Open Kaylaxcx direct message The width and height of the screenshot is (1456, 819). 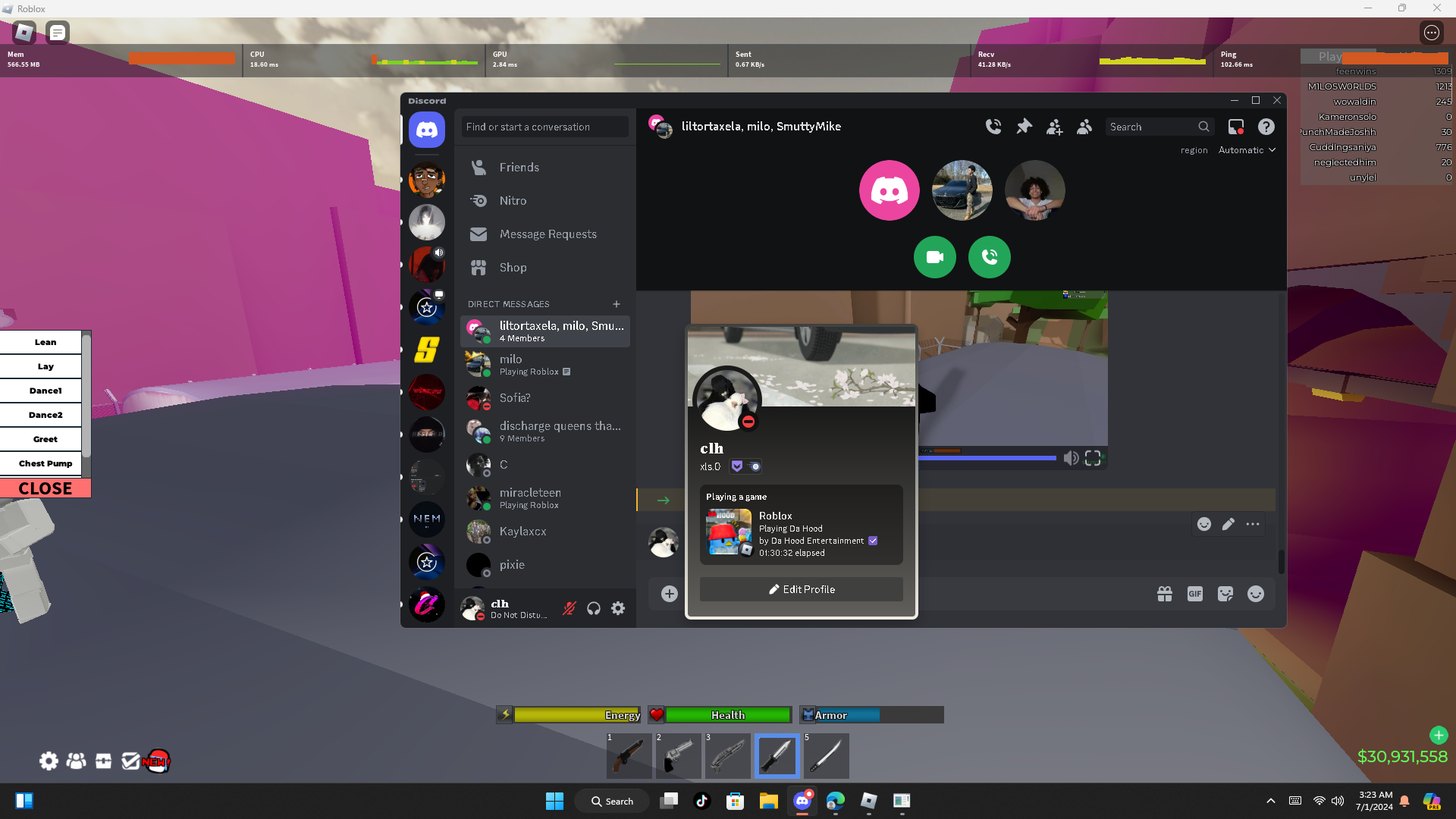(x=545, y=532)
